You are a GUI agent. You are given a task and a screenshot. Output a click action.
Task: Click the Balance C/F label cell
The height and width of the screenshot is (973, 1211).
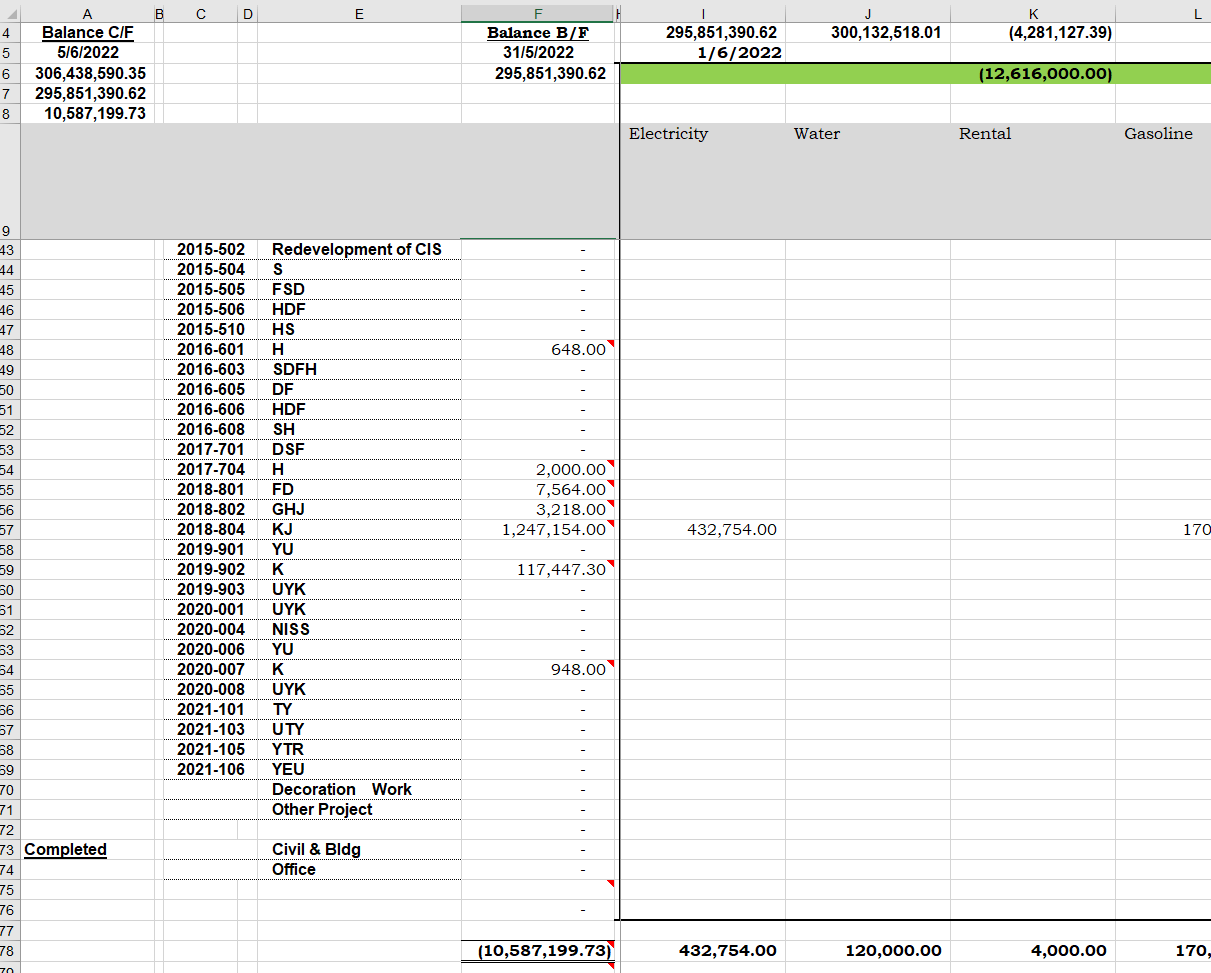click(x=87, y=32)
